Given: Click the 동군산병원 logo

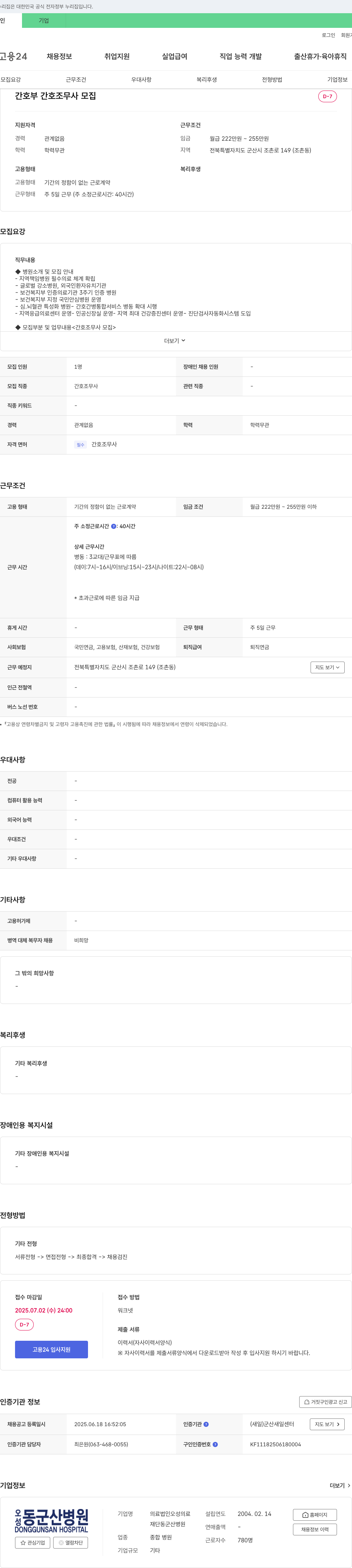Looking at the screenshot, I should (52, 1520).
